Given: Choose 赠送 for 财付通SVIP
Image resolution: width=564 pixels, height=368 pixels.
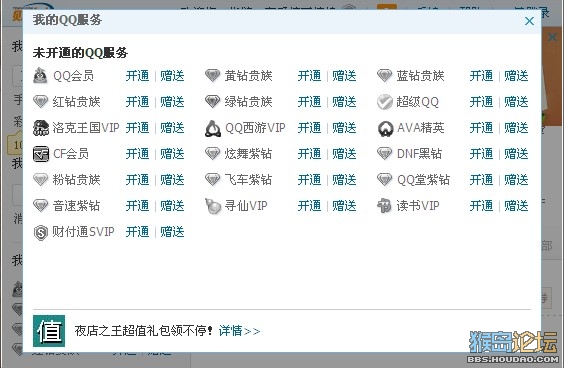Looking at the screenshot, I should [x=172, y=232].
